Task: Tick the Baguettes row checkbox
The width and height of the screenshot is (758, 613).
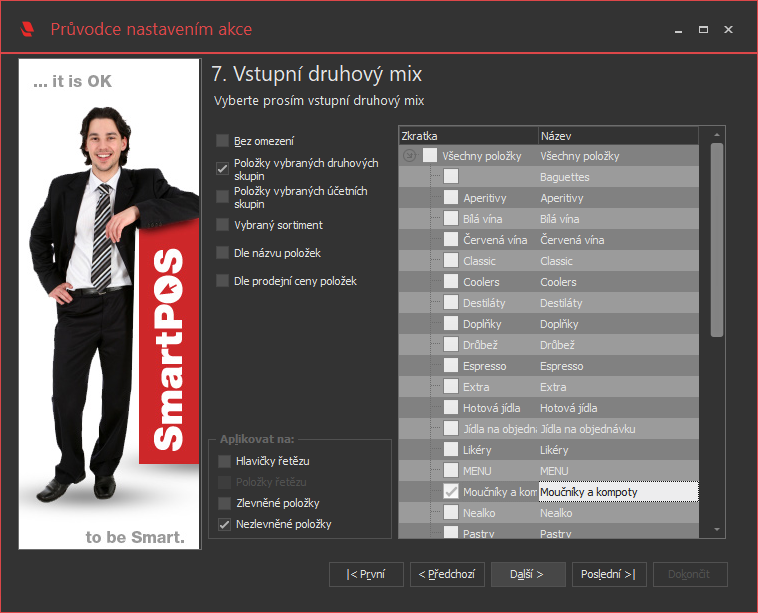Action: [x=451, y=176]
